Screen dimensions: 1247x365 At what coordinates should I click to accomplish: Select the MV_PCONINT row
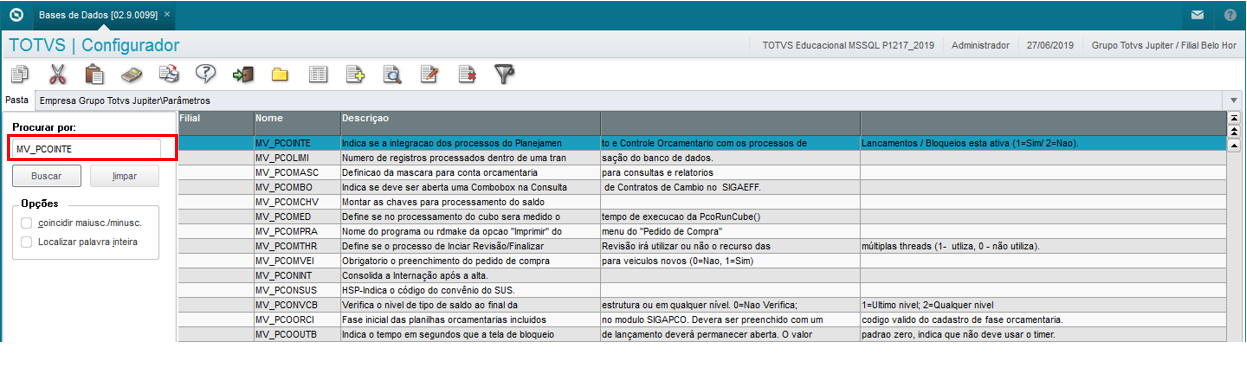coord(702,274)
